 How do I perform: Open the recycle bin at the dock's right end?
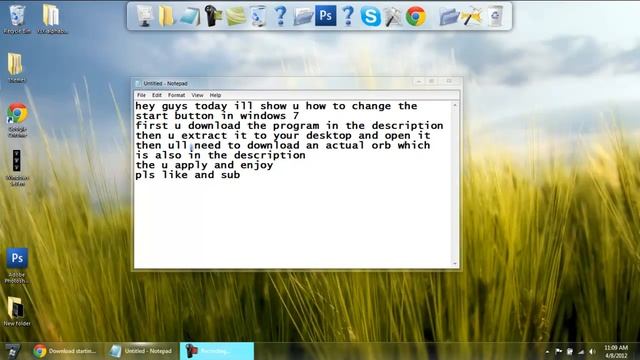pyautogui.click(x=495, y=17)
